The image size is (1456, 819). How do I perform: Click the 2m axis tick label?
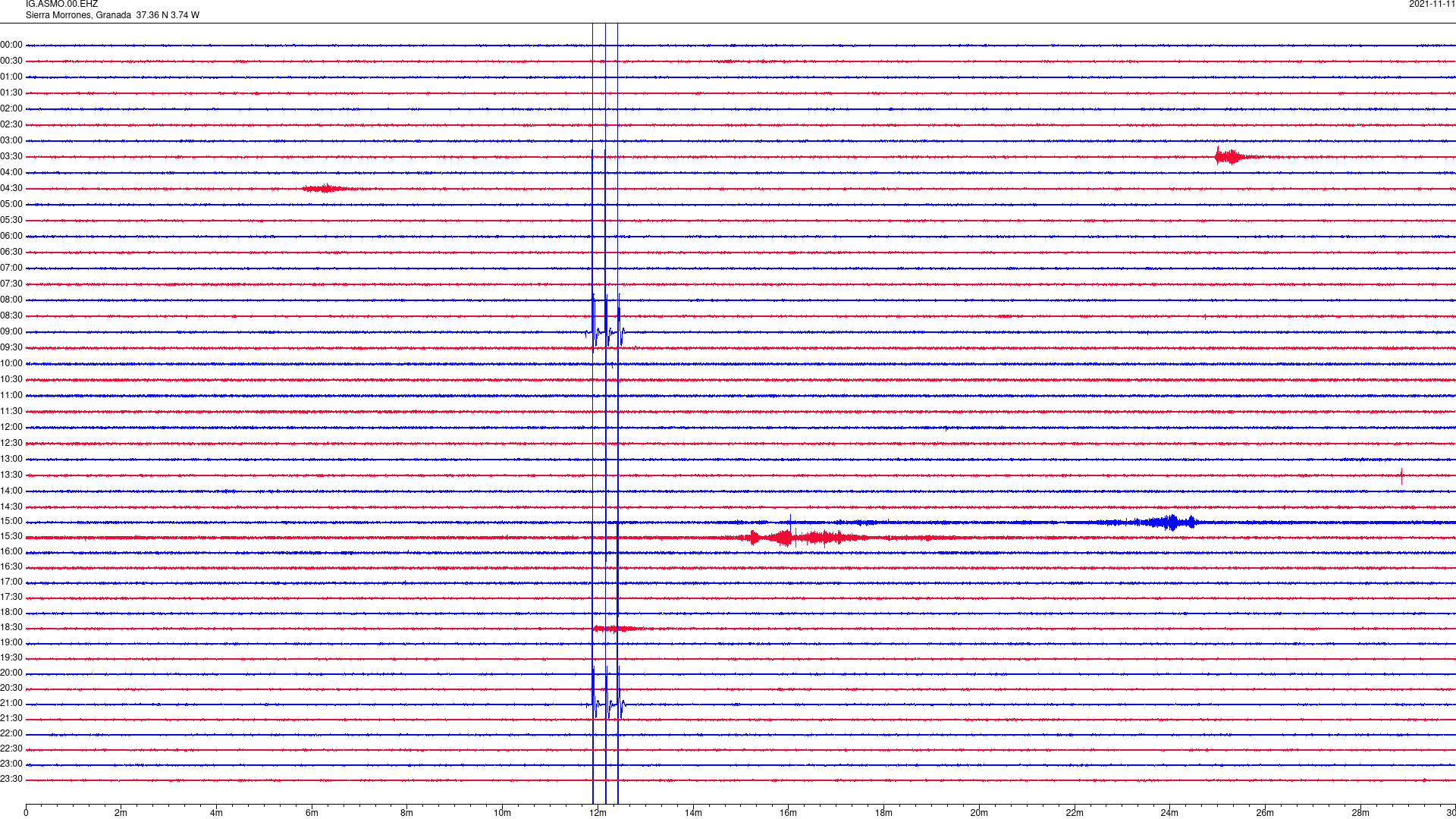tap(121, 813)
